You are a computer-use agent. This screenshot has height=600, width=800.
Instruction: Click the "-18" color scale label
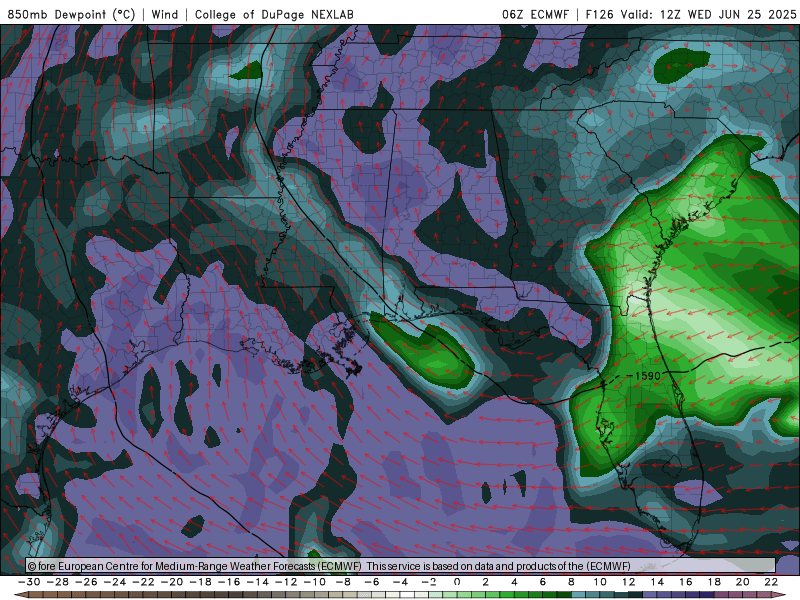point(201,582)
